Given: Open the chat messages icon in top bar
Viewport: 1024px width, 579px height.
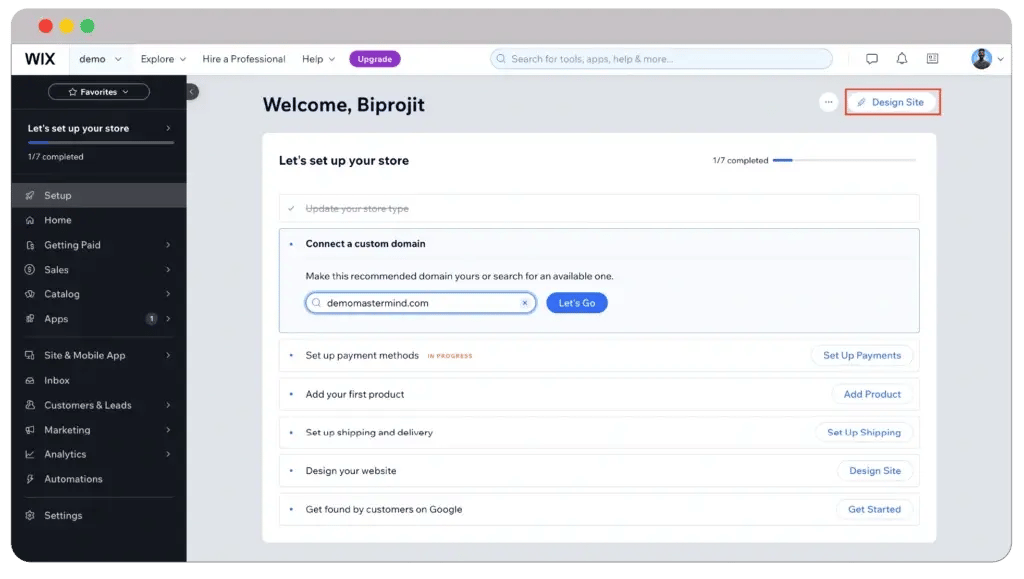Looking at the screenshot, I should (x=872, y=59).
